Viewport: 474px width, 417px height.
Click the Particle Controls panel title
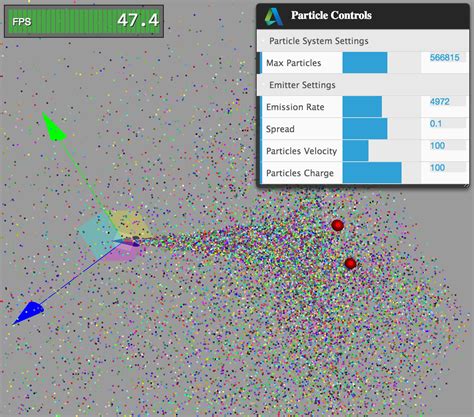coord(331,15)
